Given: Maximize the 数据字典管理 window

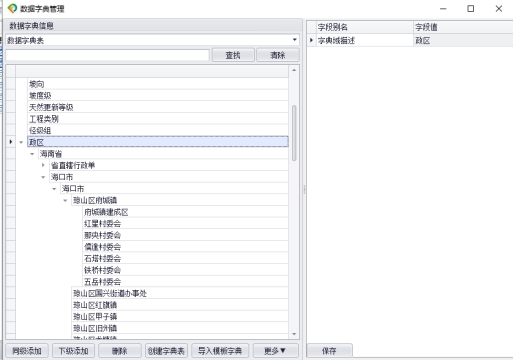Looking at the screenshot, I should tap(471, 9).
